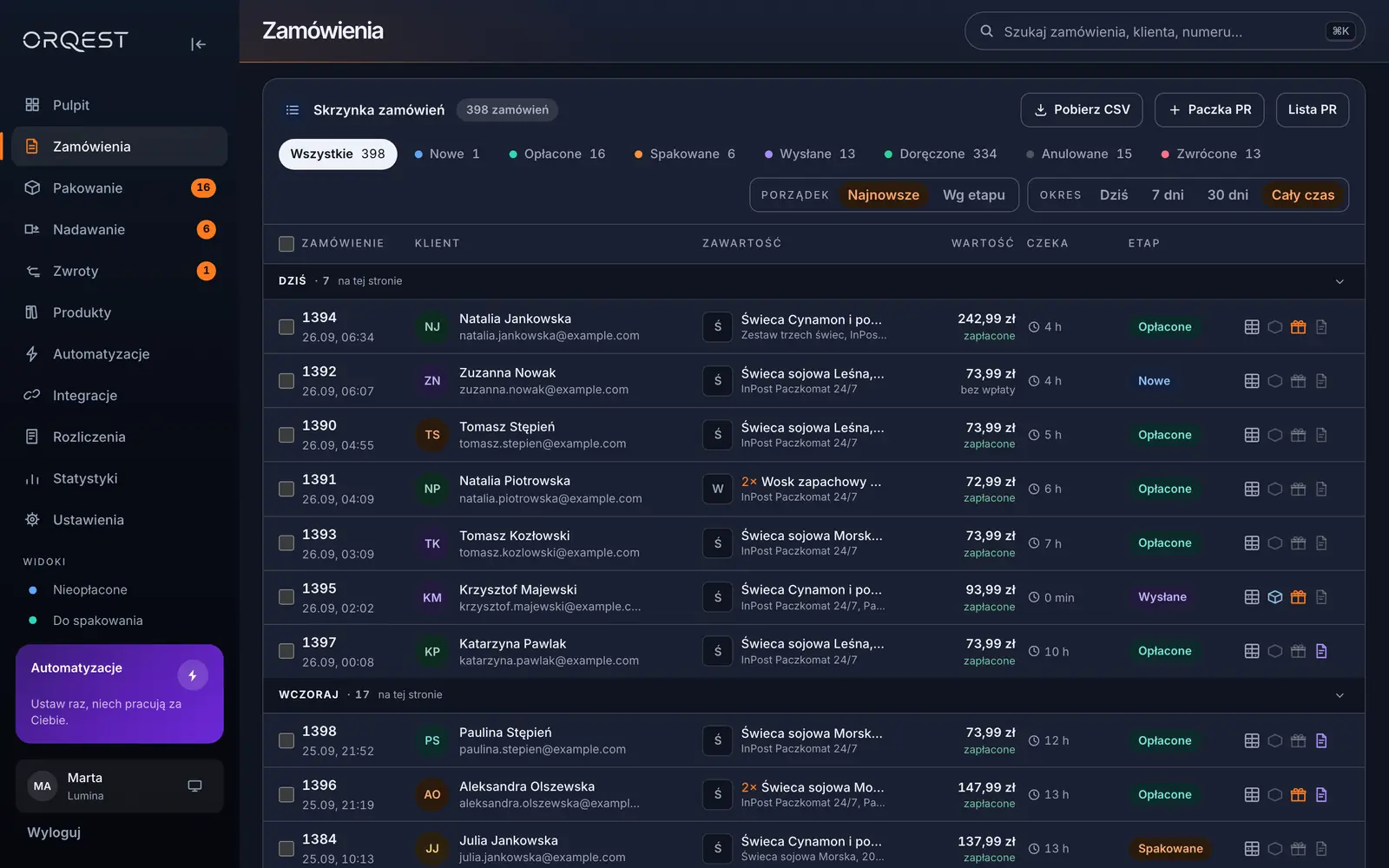
Task: Click the package cube icon for order 1395
Action: coord(1275,597)
